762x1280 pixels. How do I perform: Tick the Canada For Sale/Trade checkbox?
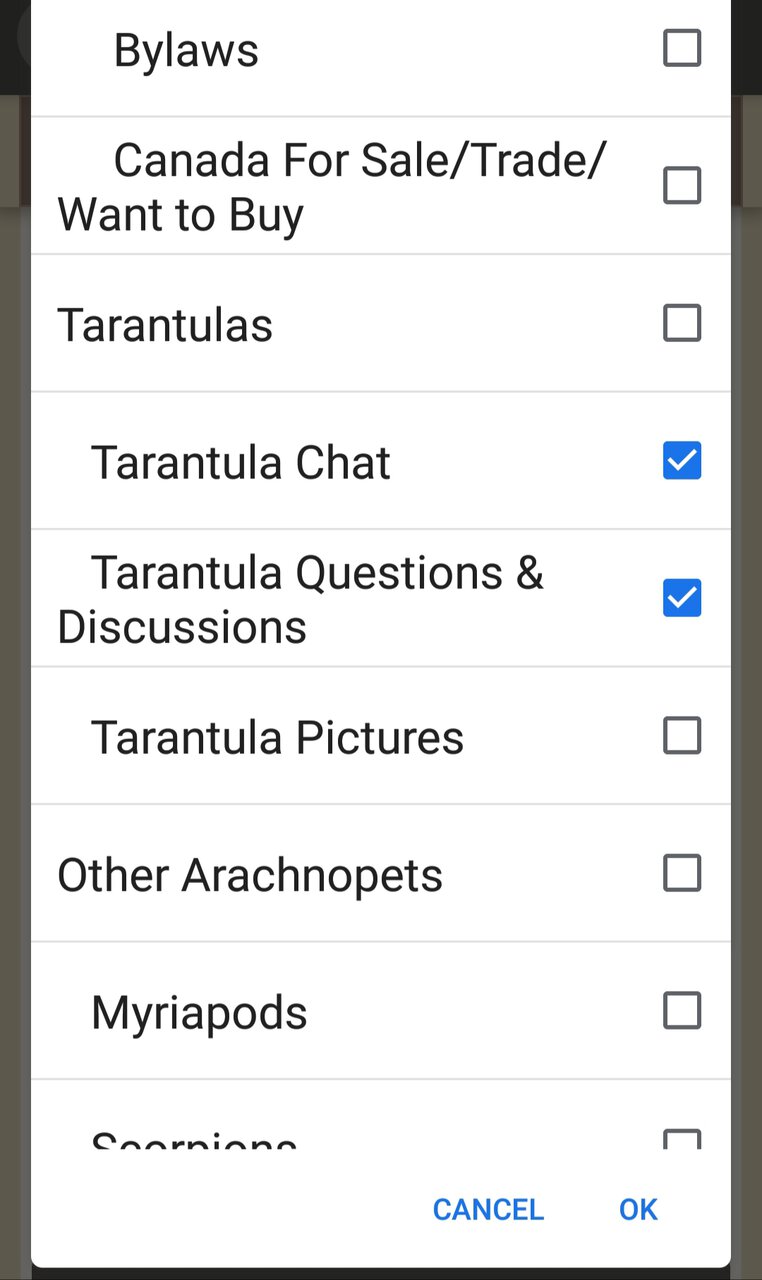(x=682, y=186)
